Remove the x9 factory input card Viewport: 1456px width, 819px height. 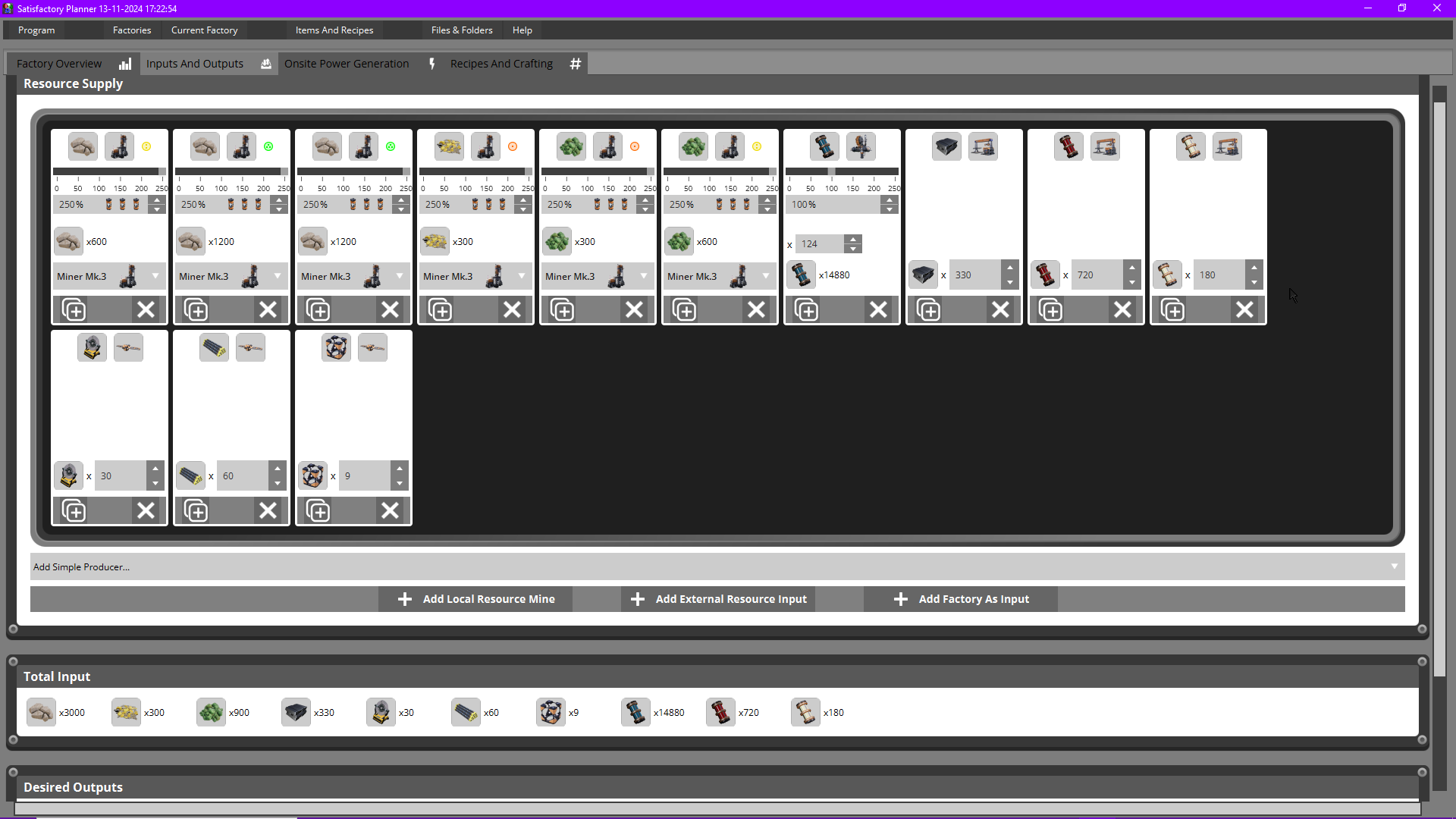click(390, 510)
